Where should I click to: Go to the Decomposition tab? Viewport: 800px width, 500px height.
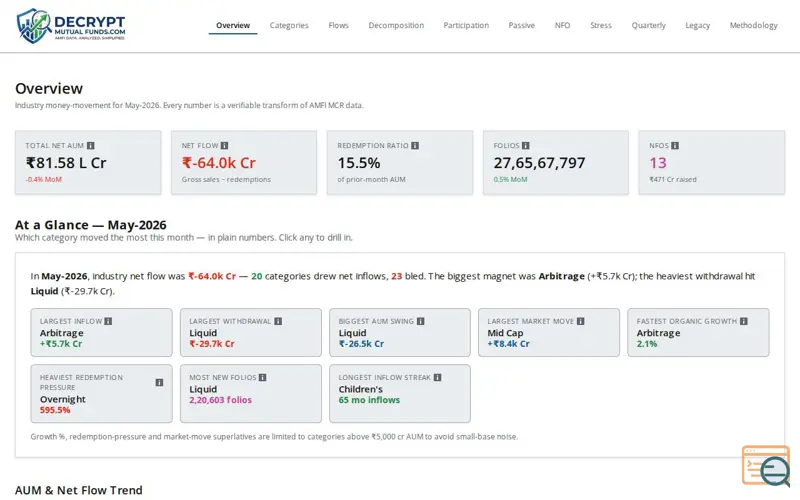(x=396, y=26)
